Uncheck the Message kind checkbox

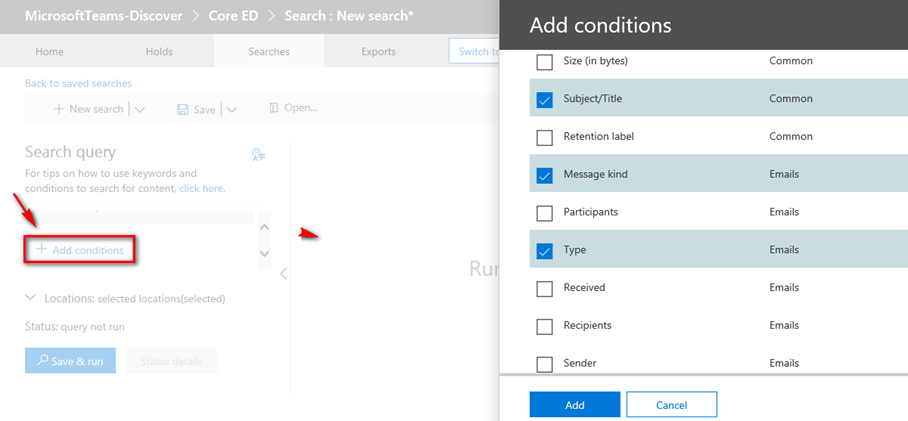[544, 175]
